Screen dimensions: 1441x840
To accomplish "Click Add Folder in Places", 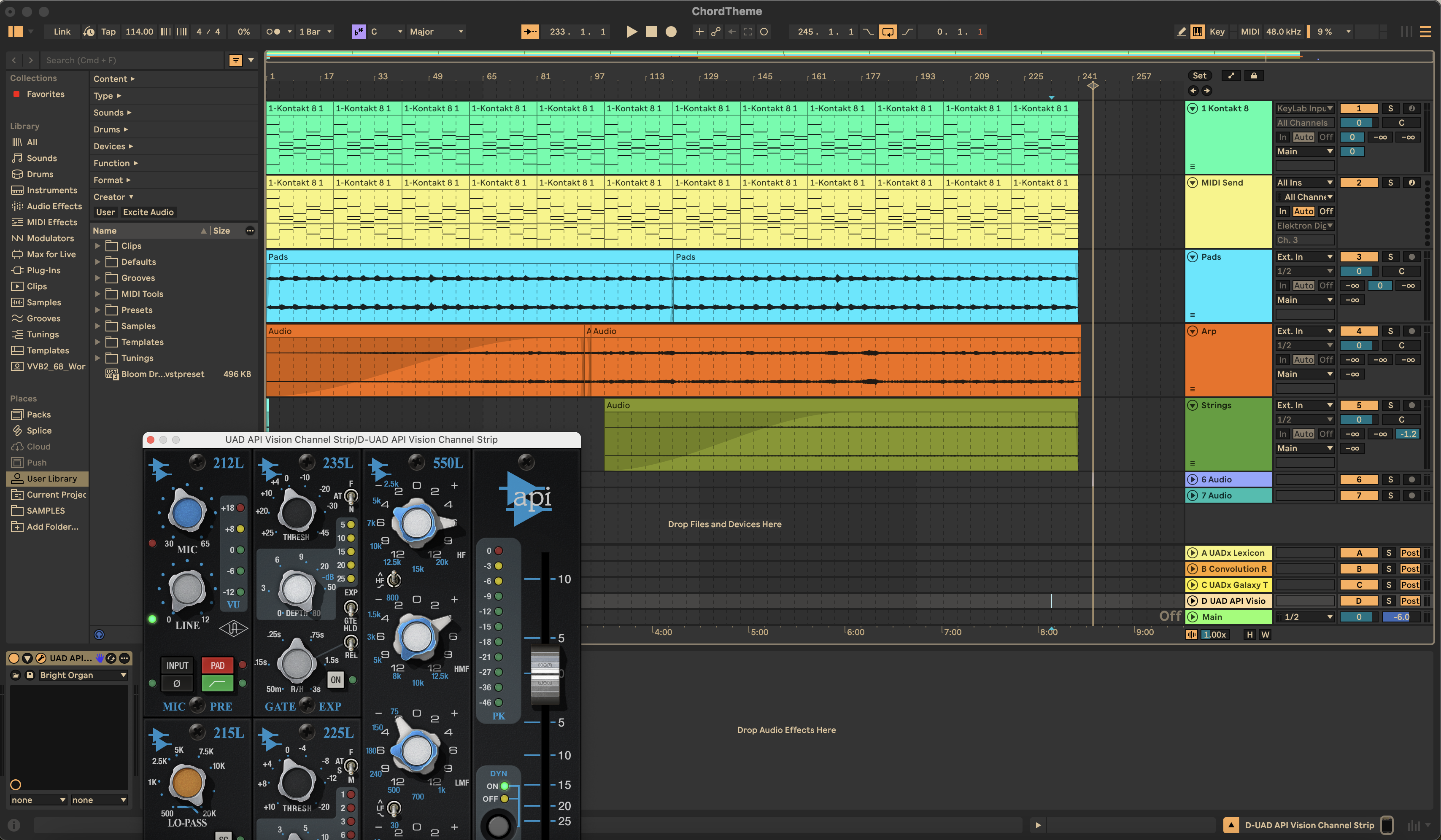I will click(x=52, y=527).
